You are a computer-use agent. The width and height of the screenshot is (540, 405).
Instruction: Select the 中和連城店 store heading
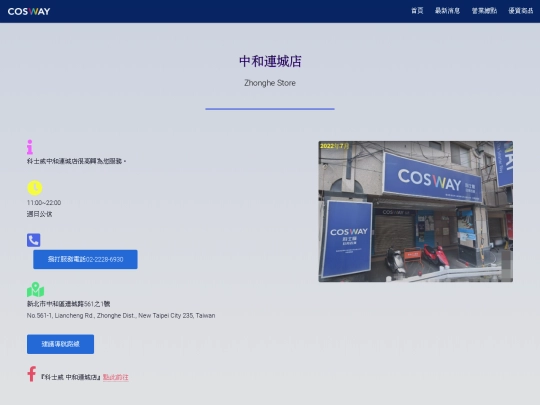click(x=270, y=61)
